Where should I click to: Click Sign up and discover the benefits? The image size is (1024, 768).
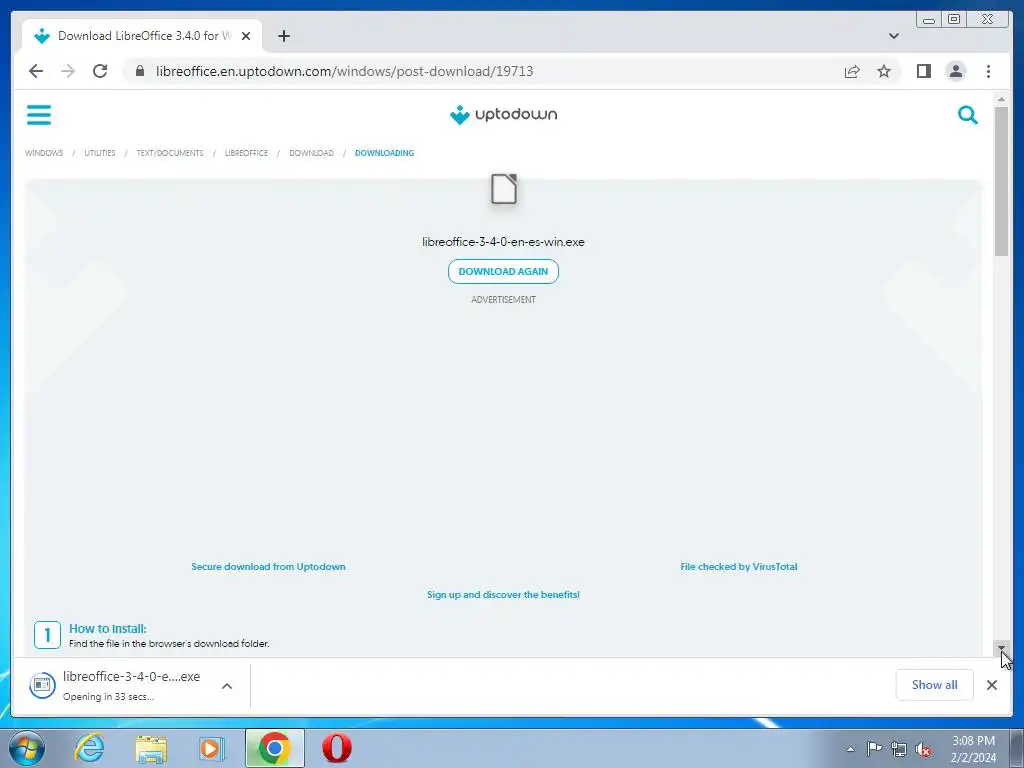point(503,595)
